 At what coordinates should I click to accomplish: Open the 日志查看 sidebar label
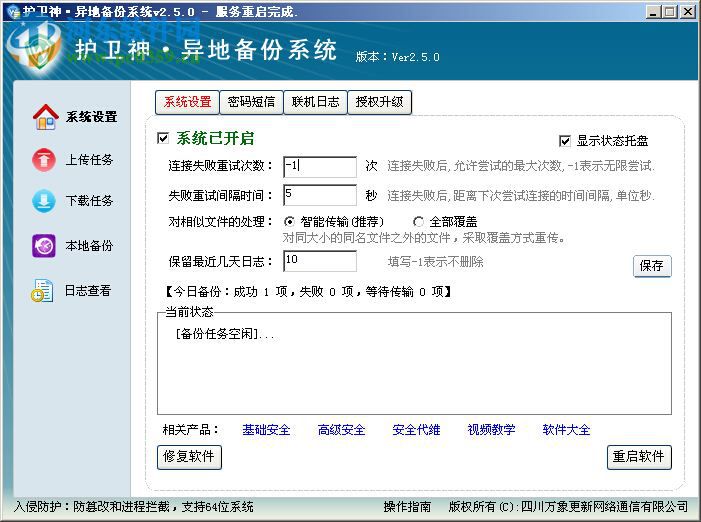[88, 290]
